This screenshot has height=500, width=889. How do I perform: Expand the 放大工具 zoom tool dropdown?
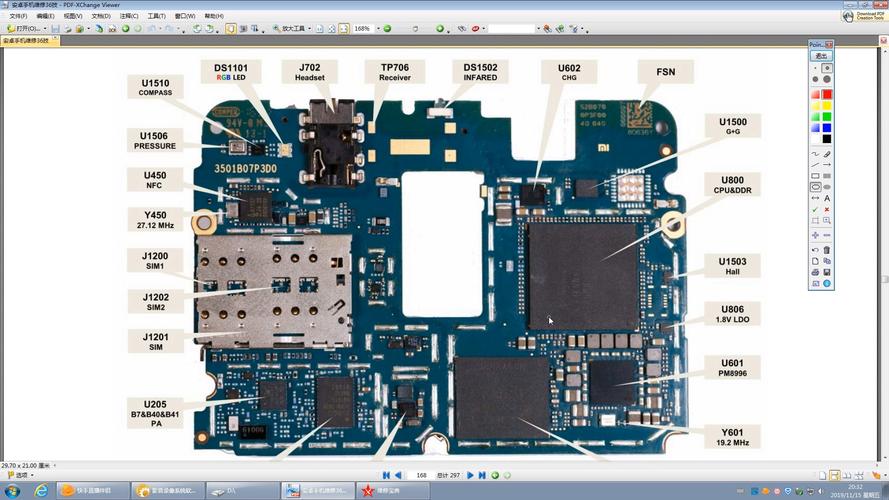coord(309,29)
